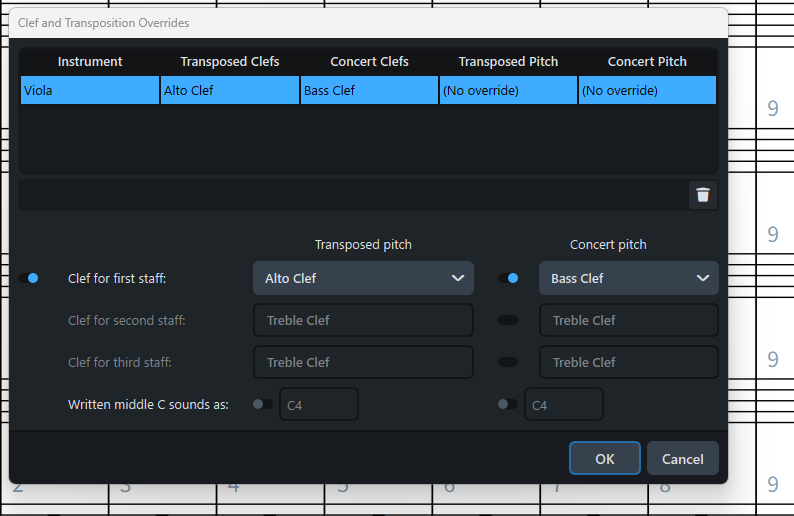Click transposed second staff Treble Clef field
The width and height of the screenshot is (794, 516).
point(363,320)
